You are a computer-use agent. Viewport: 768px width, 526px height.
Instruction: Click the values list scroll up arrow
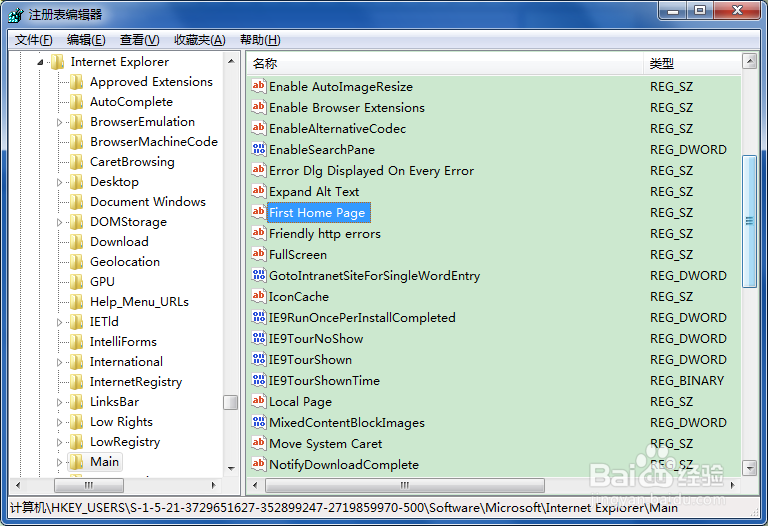tap(749, 61)
